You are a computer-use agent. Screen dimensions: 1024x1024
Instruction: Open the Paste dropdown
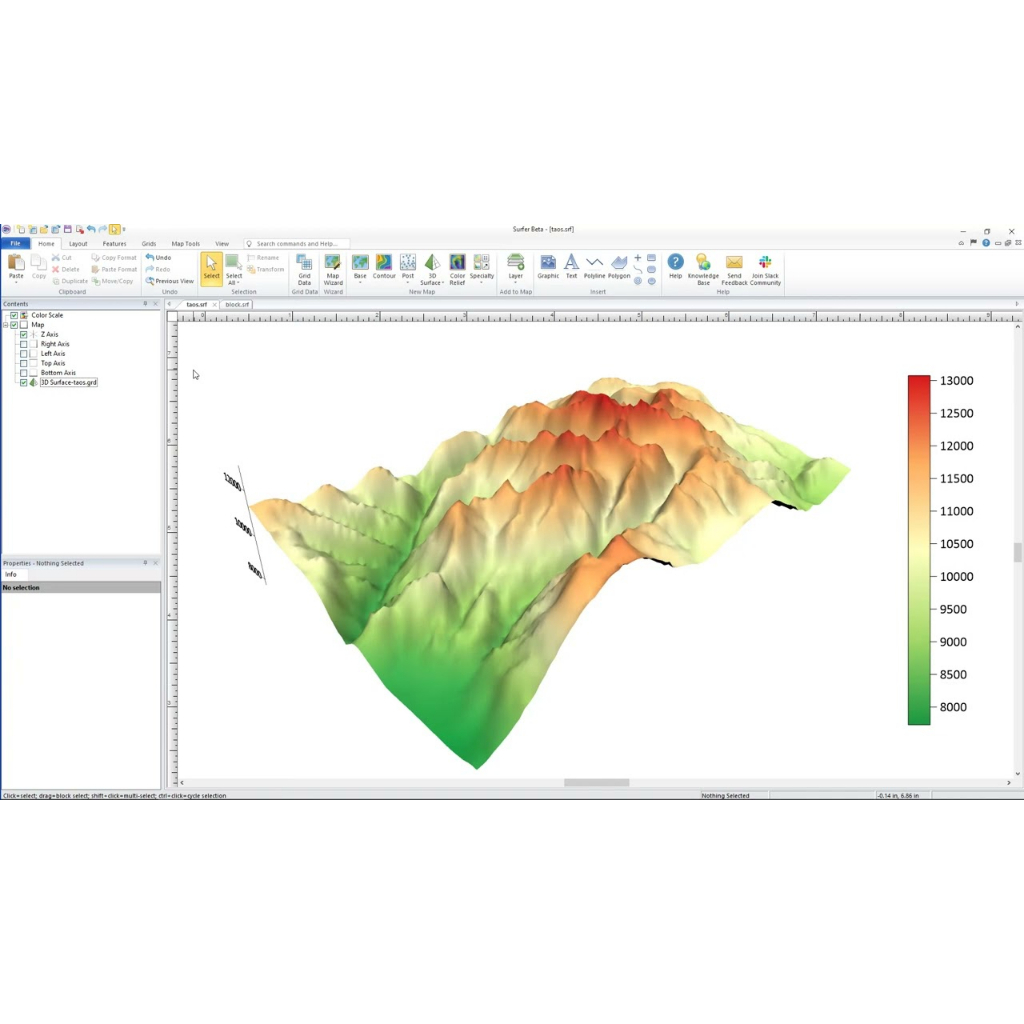pyautogui.click(x=16, y=282)
